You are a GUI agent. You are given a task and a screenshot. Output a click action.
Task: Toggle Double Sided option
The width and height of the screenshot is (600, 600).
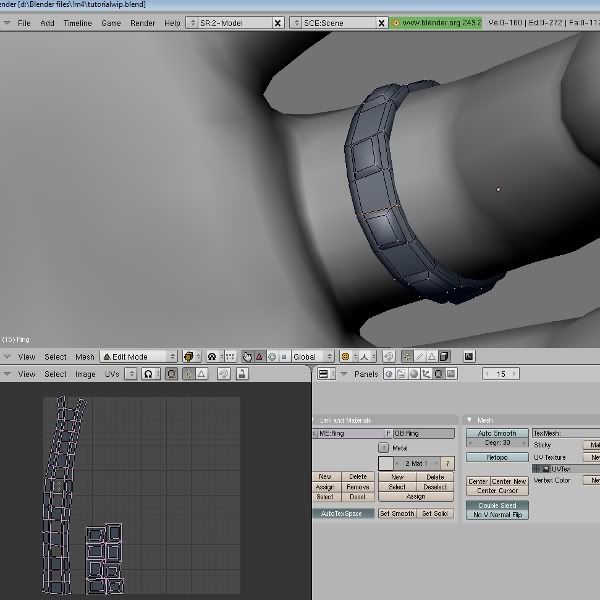497,505
